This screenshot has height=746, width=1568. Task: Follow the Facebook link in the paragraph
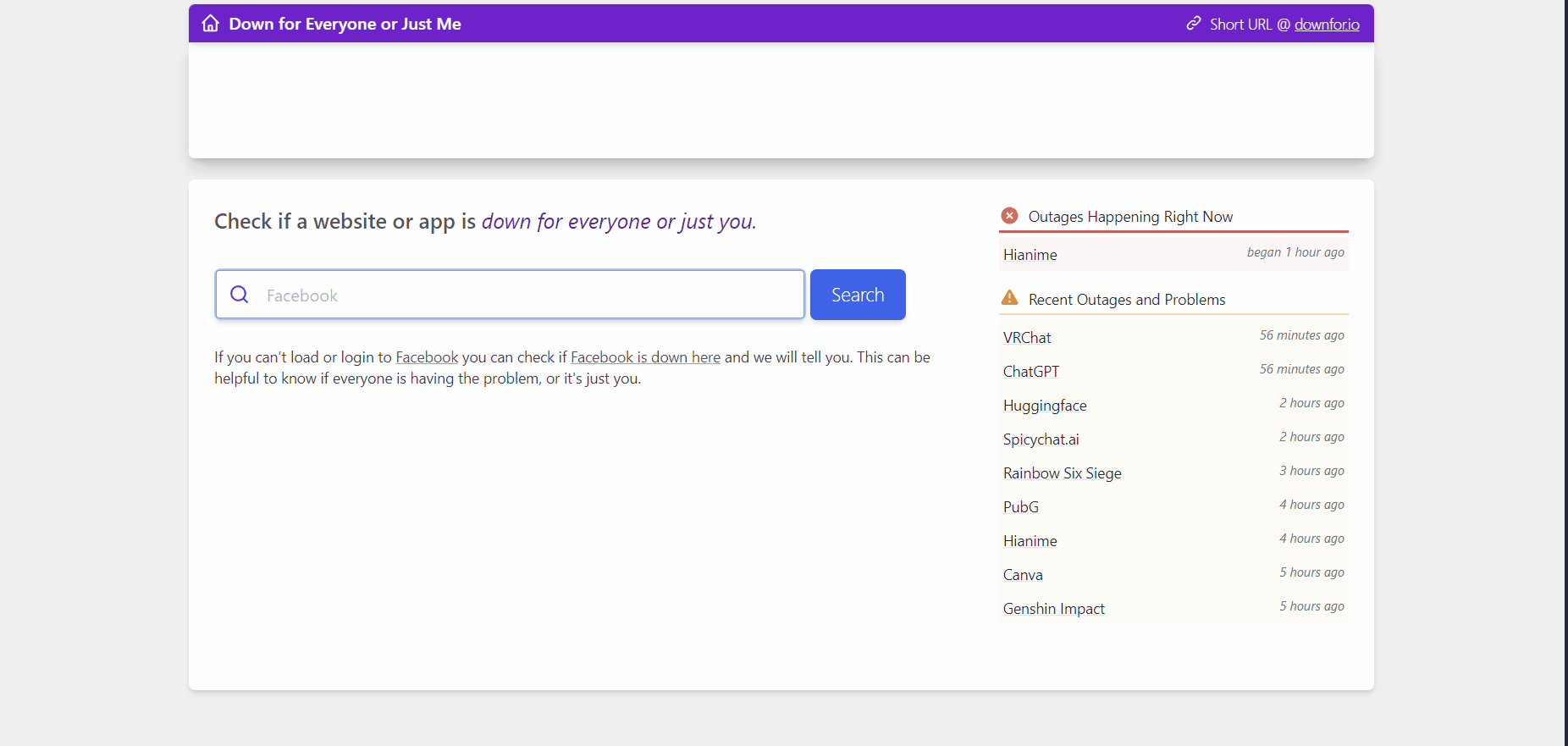427,357
